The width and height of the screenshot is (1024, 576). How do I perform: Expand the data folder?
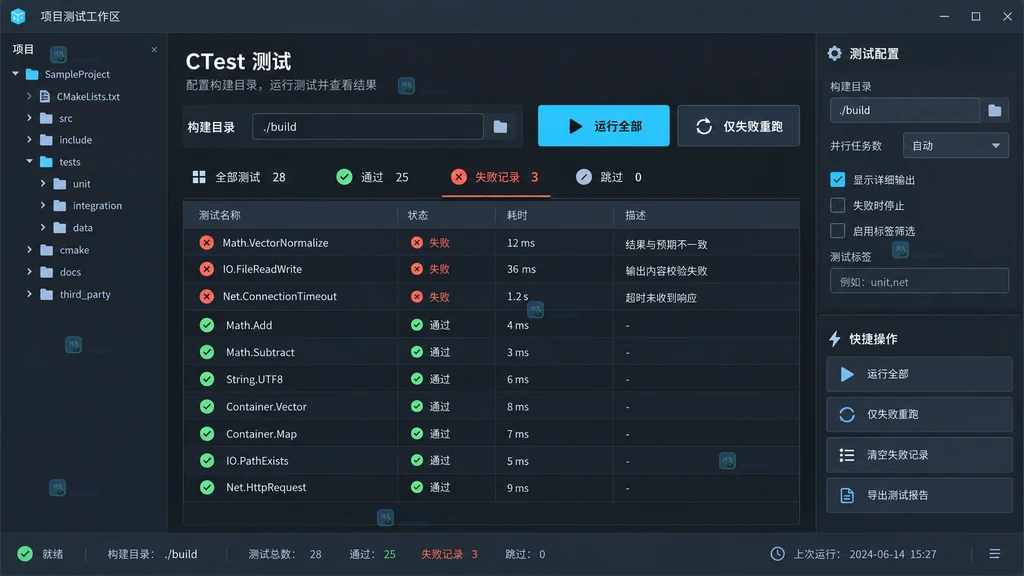tap(43, 228)
